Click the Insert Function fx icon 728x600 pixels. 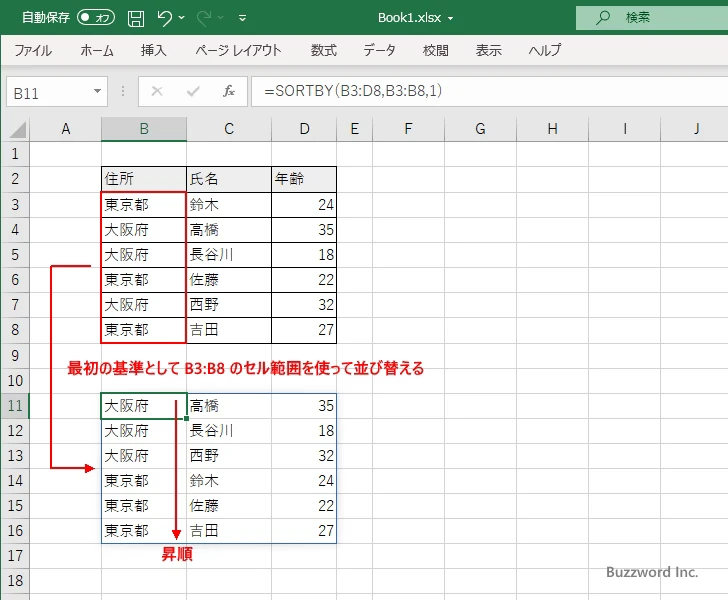pyautogui.click(x=229, y=91)
